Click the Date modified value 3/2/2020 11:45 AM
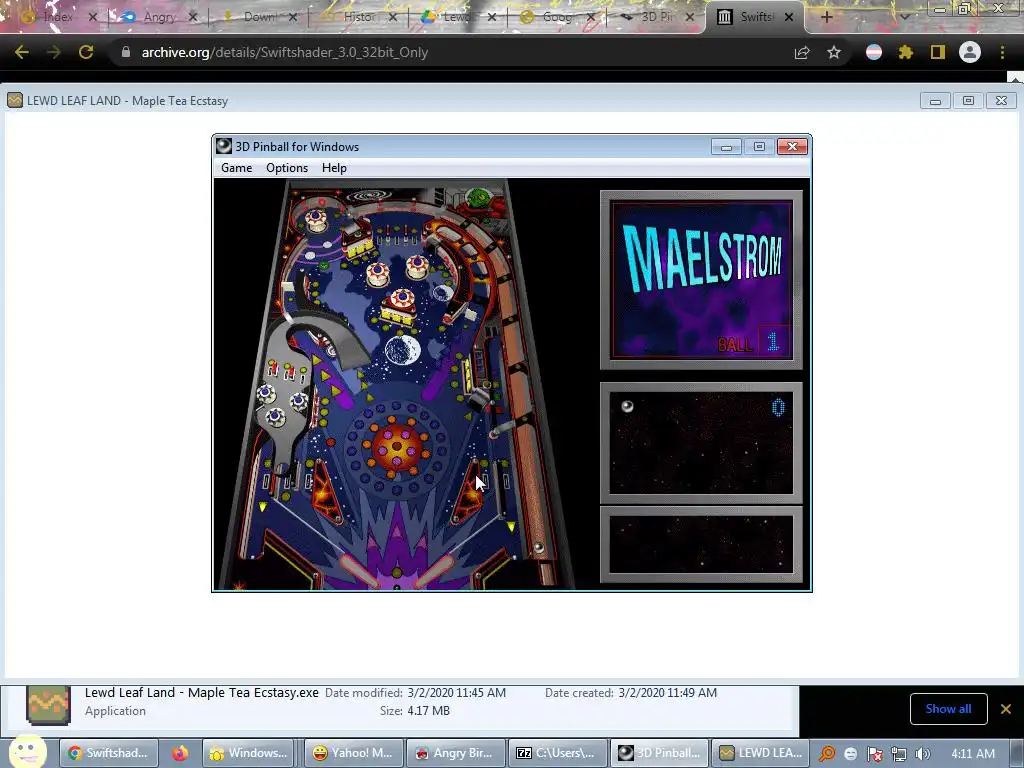1024x768 pixels. point(456,693)
